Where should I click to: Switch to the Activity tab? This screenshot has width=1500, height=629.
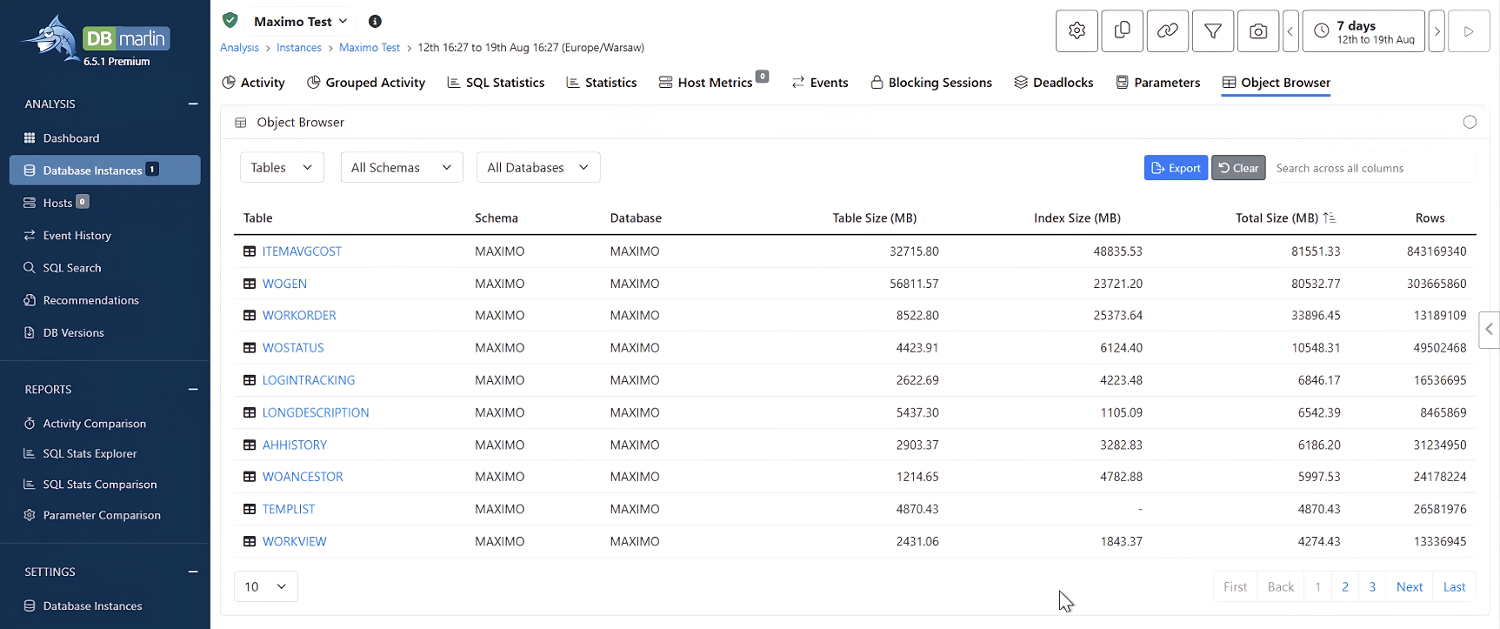click(x=253, y=83)
